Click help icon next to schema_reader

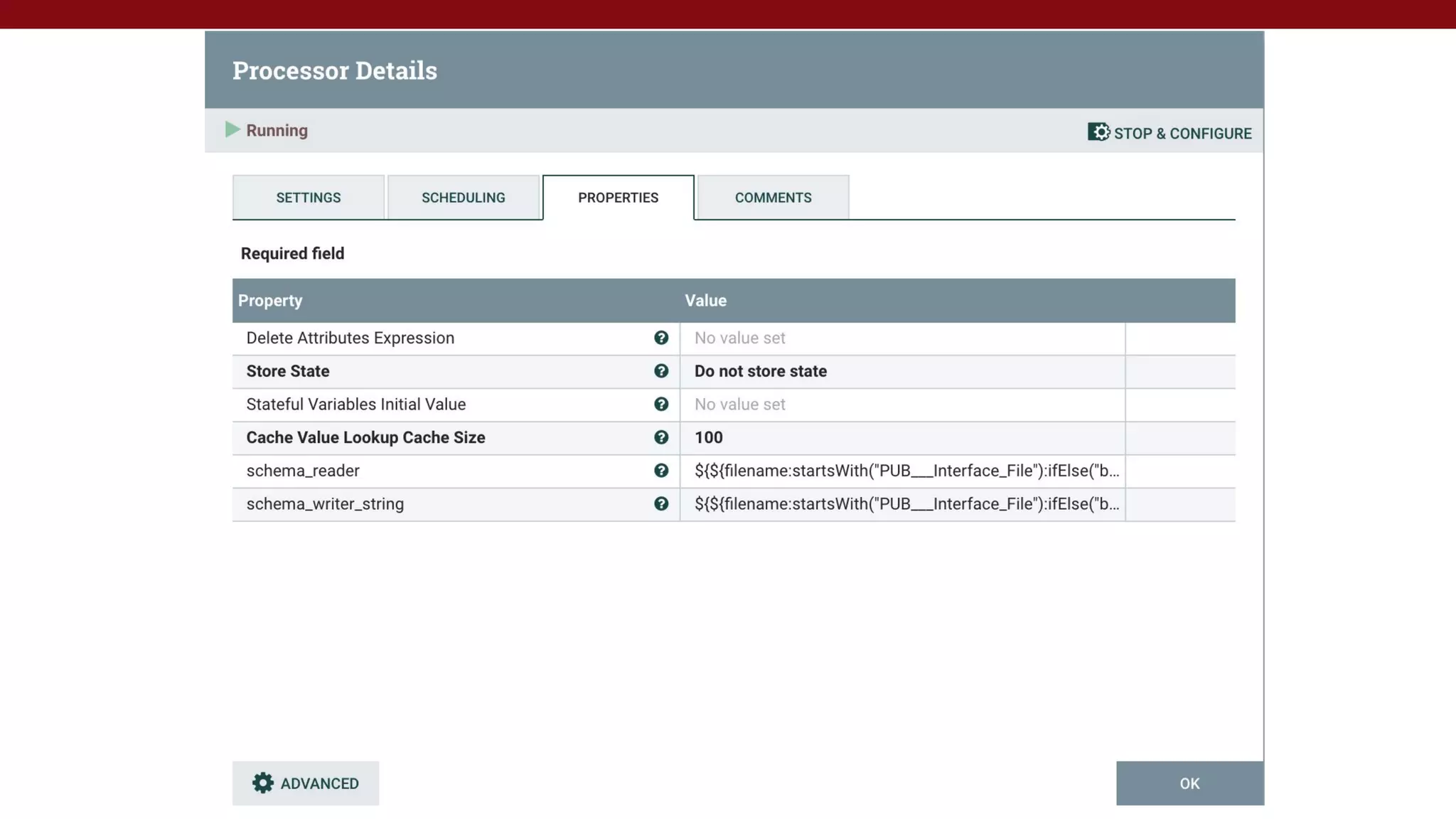661,471
